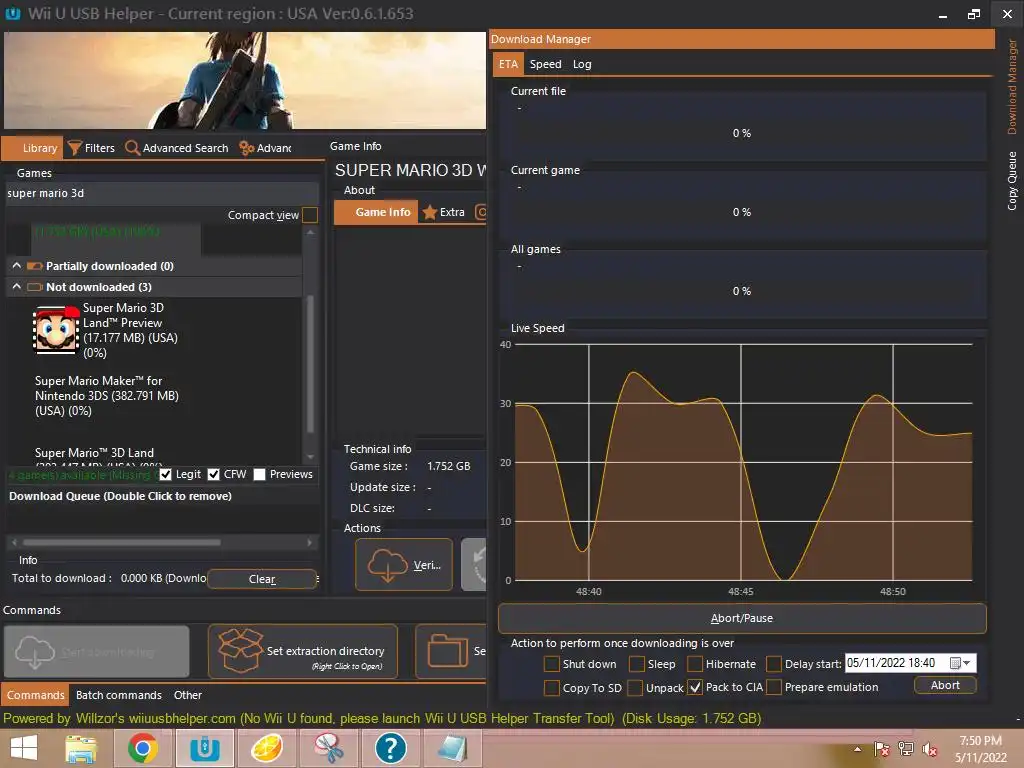Viewport: 1024px width, 768px height.
Task: Open the Other commands tab
Action: pyautogui.click(x=187, y=695)
